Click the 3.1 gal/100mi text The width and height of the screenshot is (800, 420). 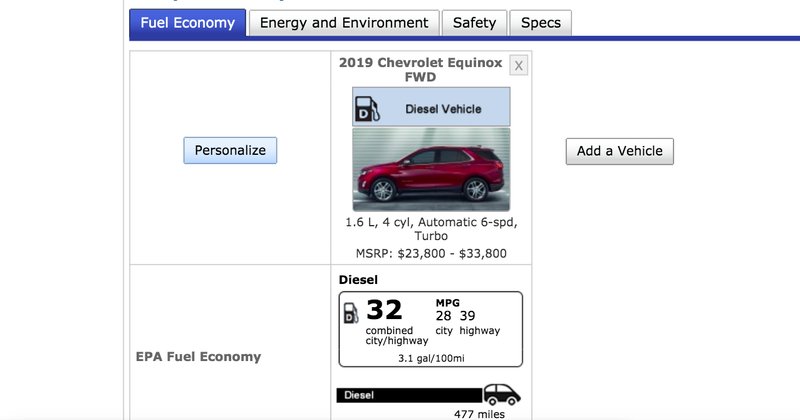[x=431, y=358]
